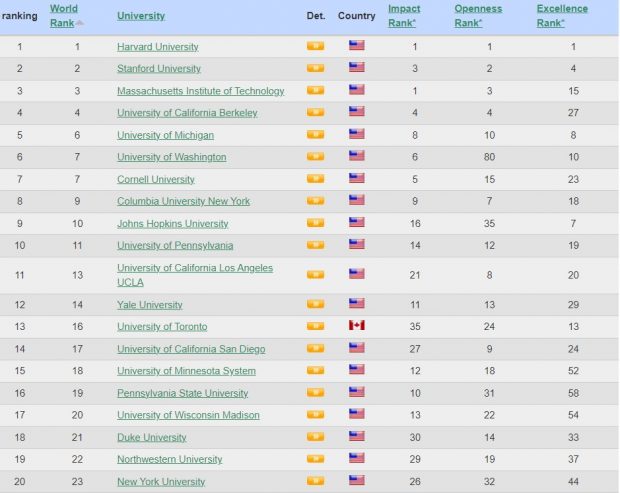Click details icon for University of California Berkeley
The image size is (620, 493).
tap(315, 112)
